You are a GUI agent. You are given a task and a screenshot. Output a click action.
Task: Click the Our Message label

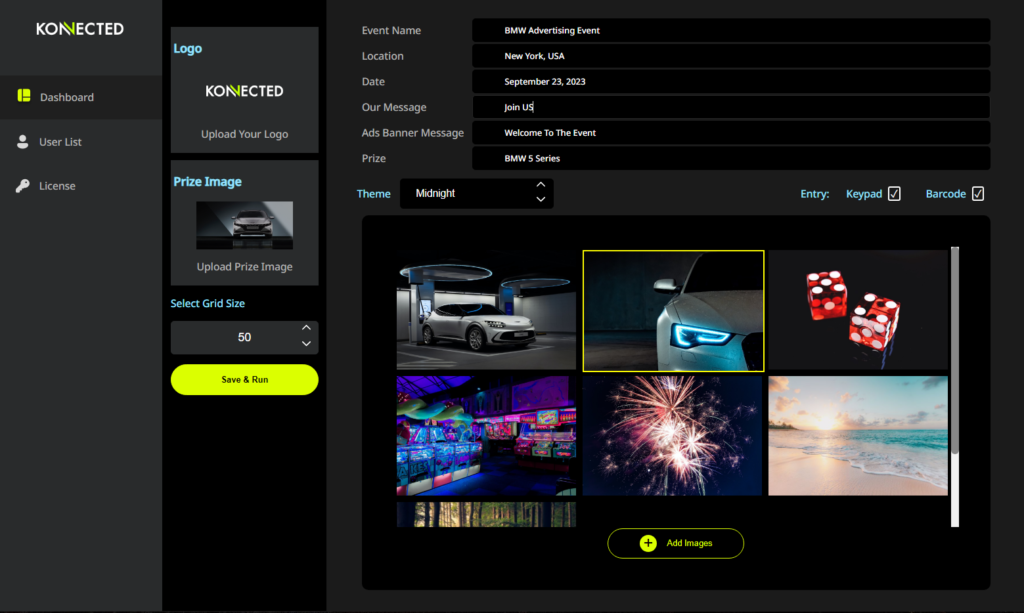pos(394,107)
